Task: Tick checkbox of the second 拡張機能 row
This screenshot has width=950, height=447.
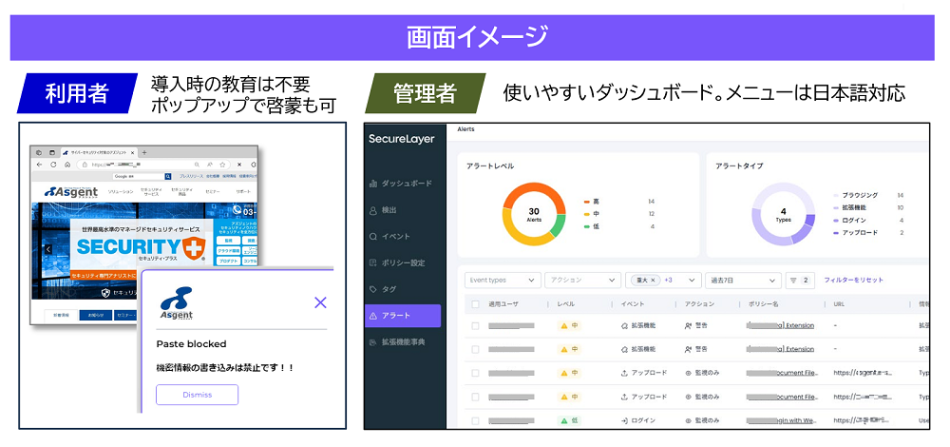Action: click(x=475, y=349)
